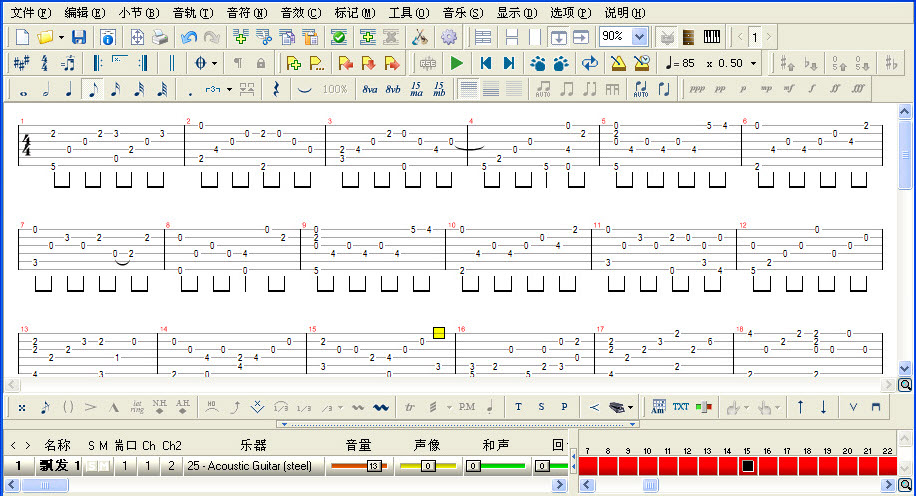
Task: Insert a close repeat bar
Action: [x=143, y=63]
